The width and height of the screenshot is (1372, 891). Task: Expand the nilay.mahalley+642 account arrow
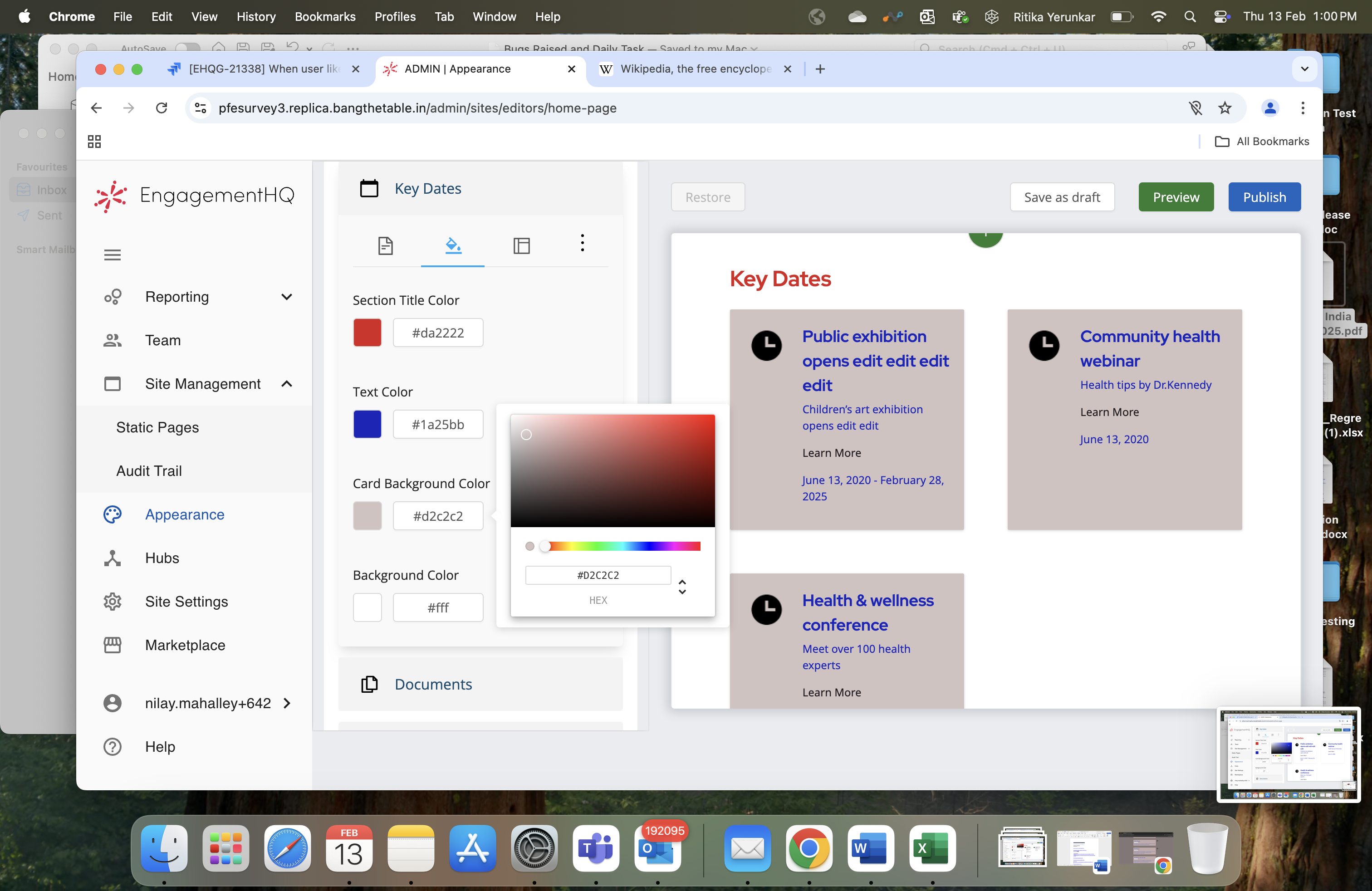coord(287,703)
